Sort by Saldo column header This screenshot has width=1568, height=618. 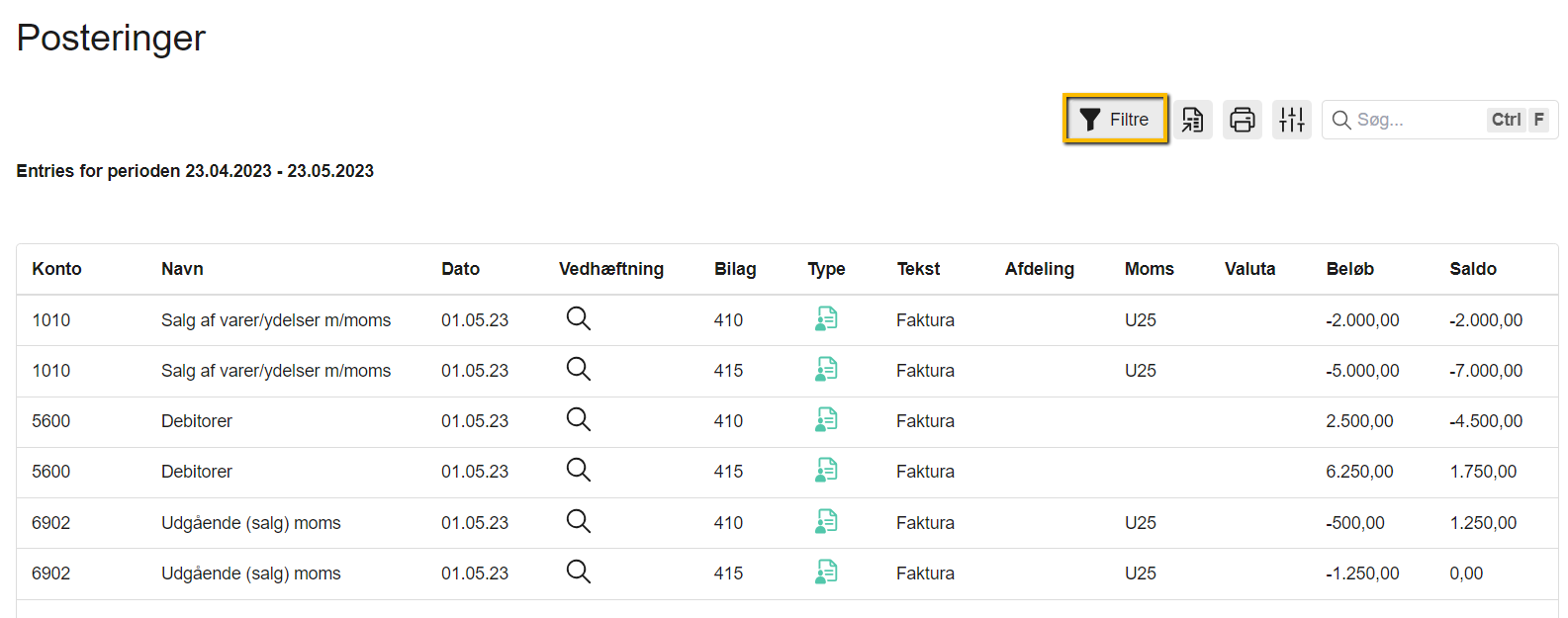[x=1472, y=269]
